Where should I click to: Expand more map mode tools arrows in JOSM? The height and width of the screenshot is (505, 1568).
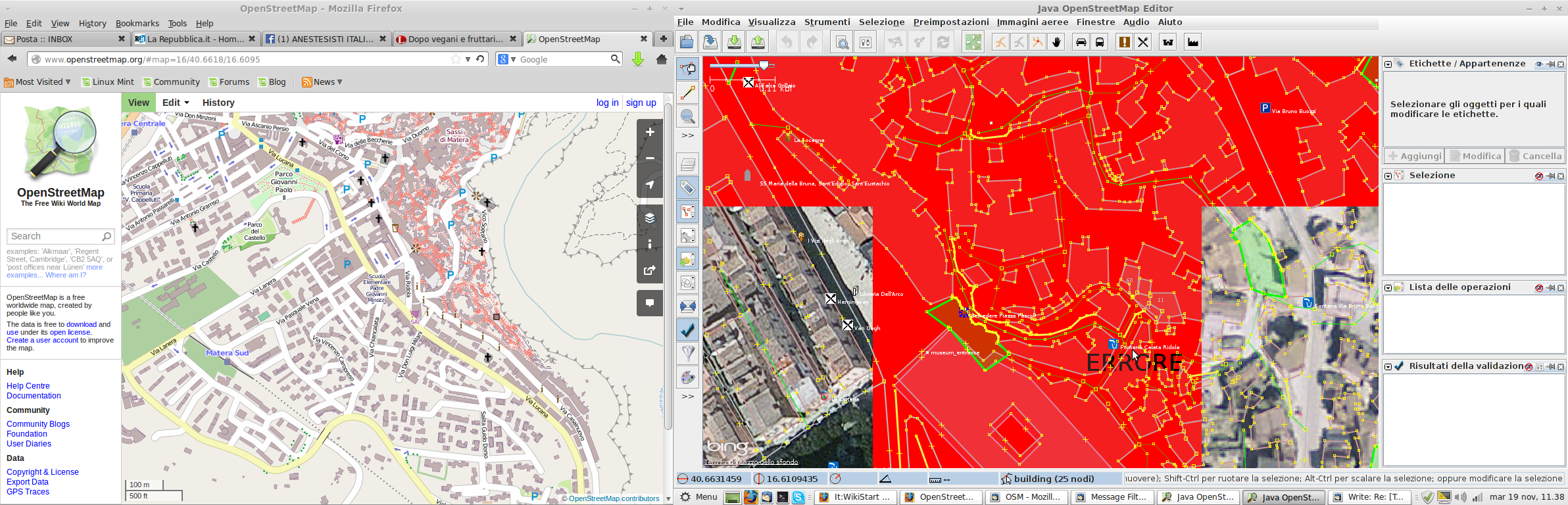[x=687, y=135]
